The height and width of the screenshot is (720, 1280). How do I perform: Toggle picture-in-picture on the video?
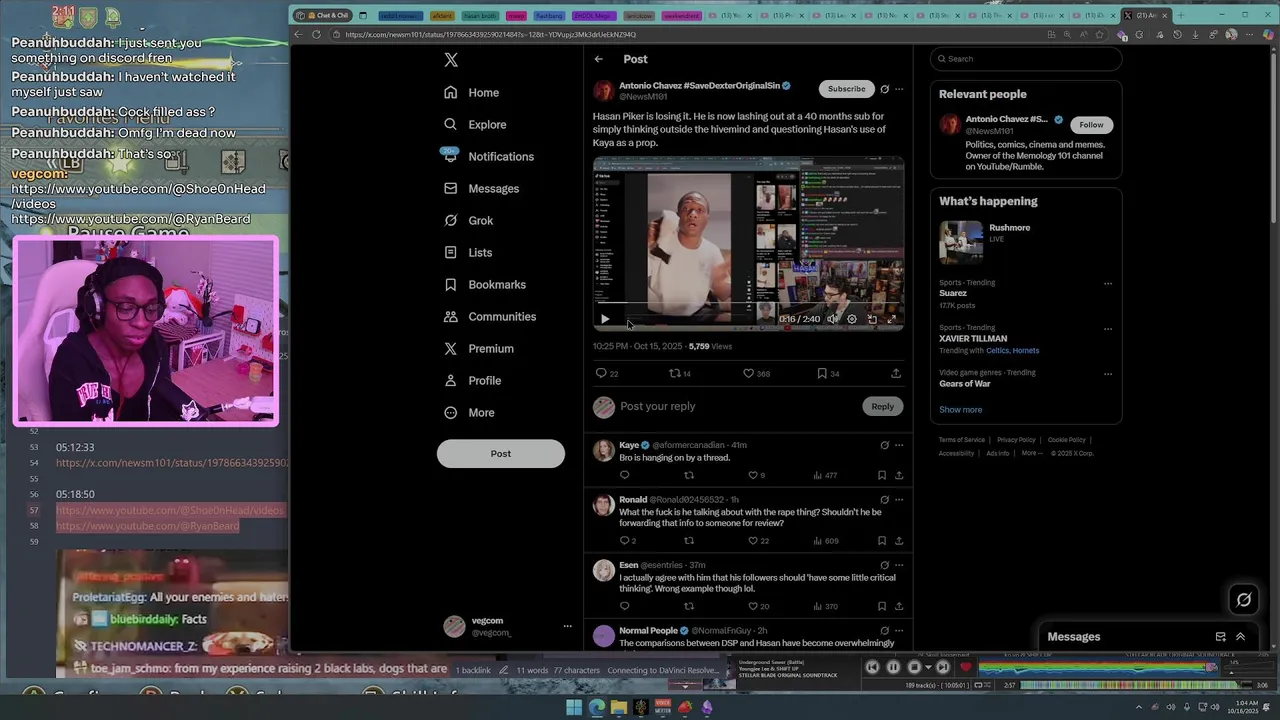point(872,319)
